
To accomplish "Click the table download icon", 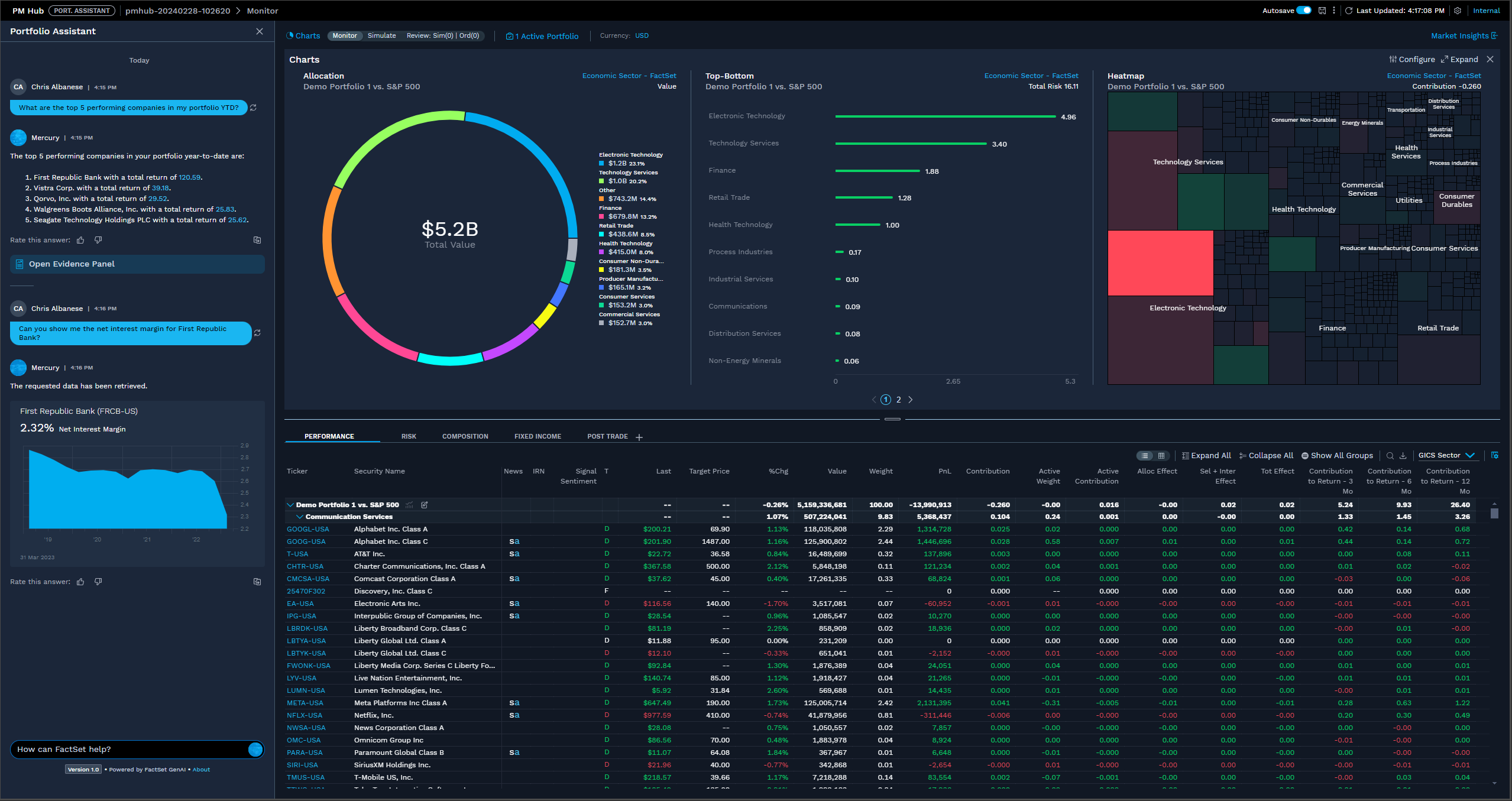I will tap(1403, 456).
